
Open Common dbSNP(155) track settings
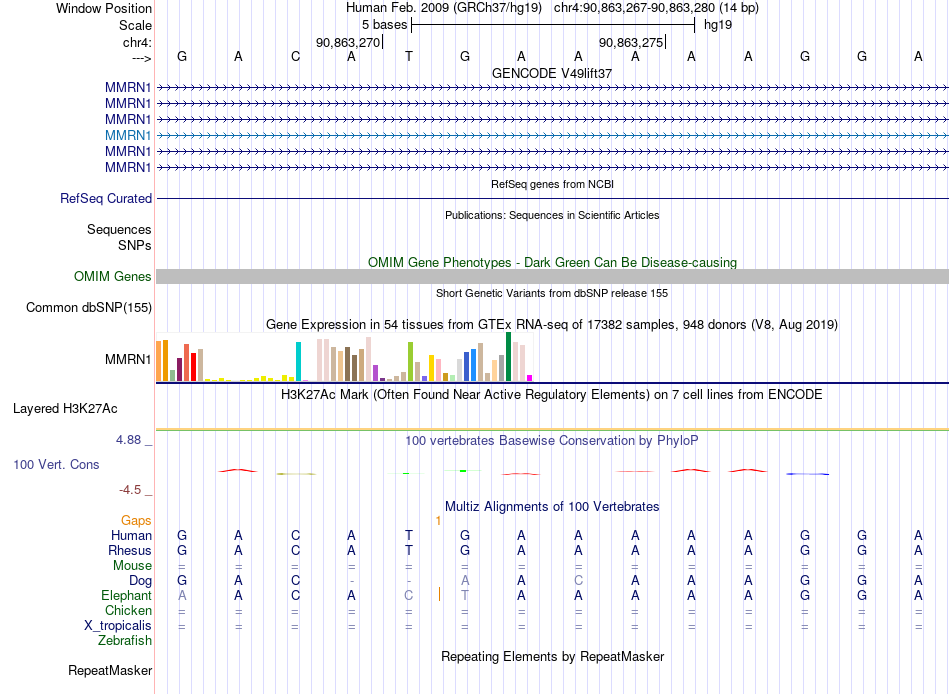pyautogui.click(x=89, y=307)
